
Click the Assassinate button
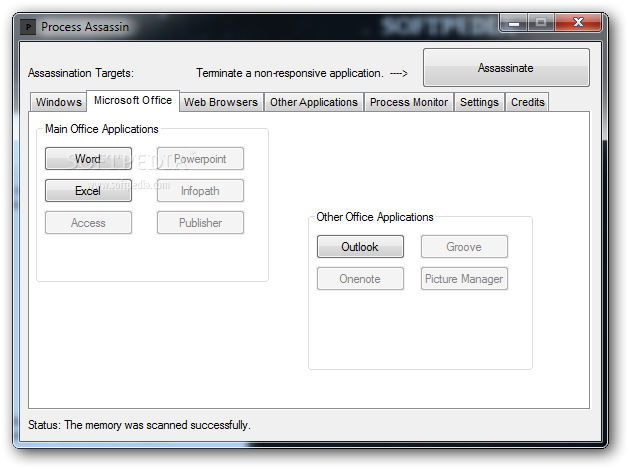click(x=506, y=68)
